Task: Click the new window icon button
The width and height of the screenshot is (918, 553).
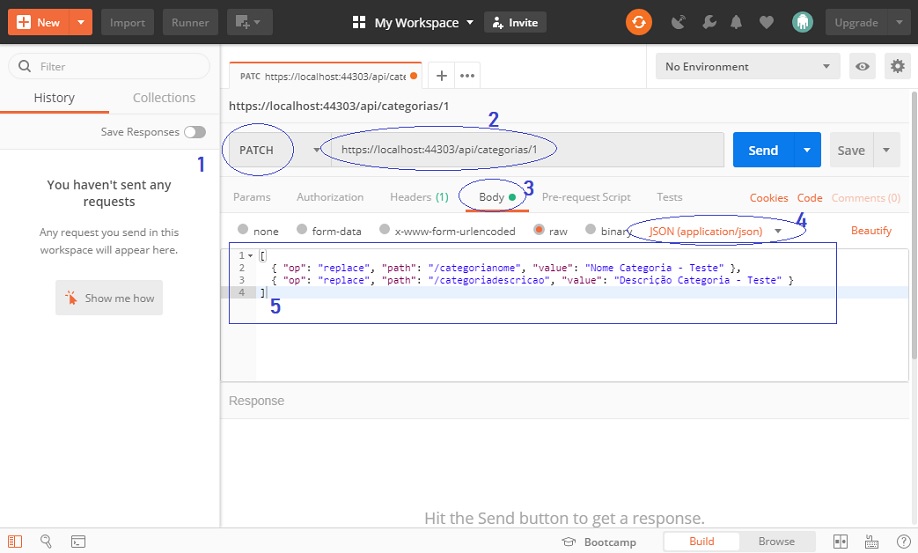Action: 249,22
